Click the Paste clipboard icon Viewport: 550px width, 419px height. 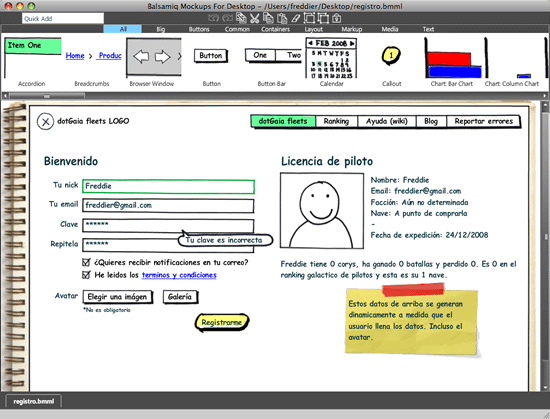point(282,18)
